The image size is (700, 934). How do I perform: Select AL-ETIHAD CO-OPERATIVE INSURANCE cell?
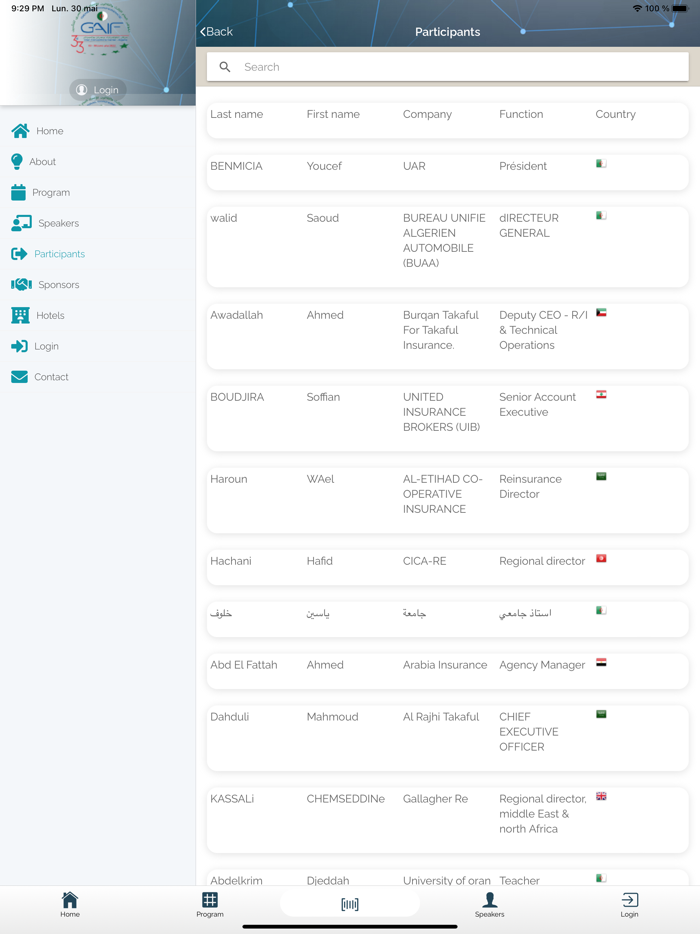pos(443,494)
